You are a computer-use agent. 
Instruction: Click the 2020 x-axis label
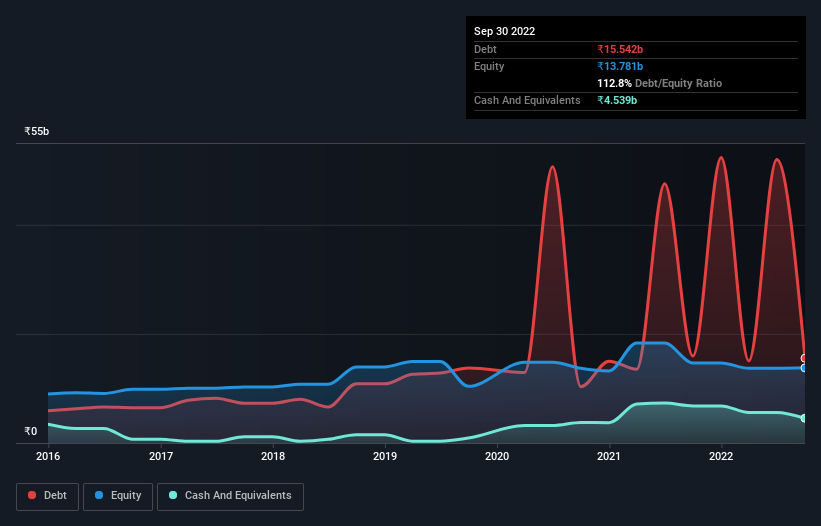click(497, 456)
